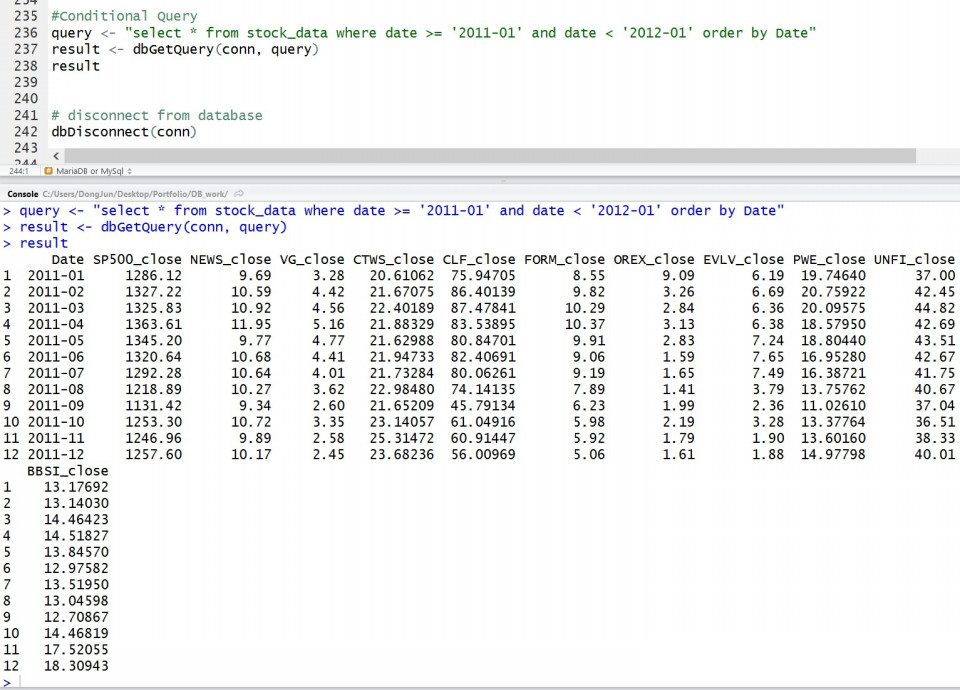Screen dimensions: 960x690
Task: Place cursor at the empty console prompt
Action: (x=21, y=681)
